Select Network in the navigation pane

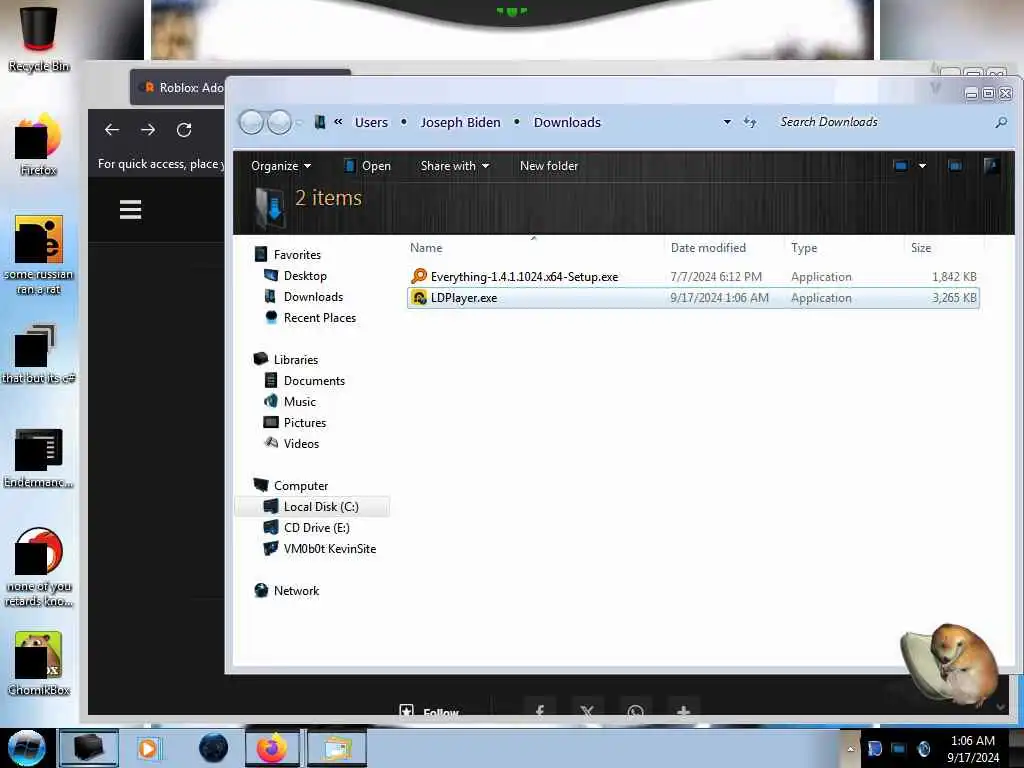[x=296, y=590]
